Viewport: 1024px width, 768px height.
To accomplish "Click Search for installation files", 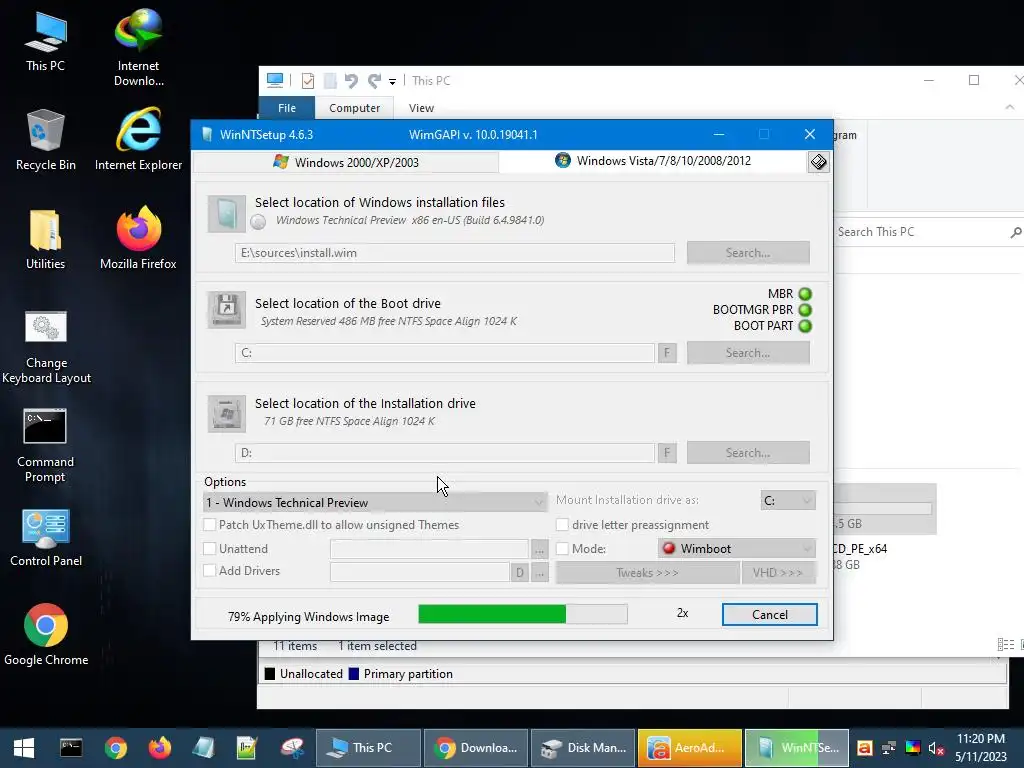I will [x=748, y=253].
